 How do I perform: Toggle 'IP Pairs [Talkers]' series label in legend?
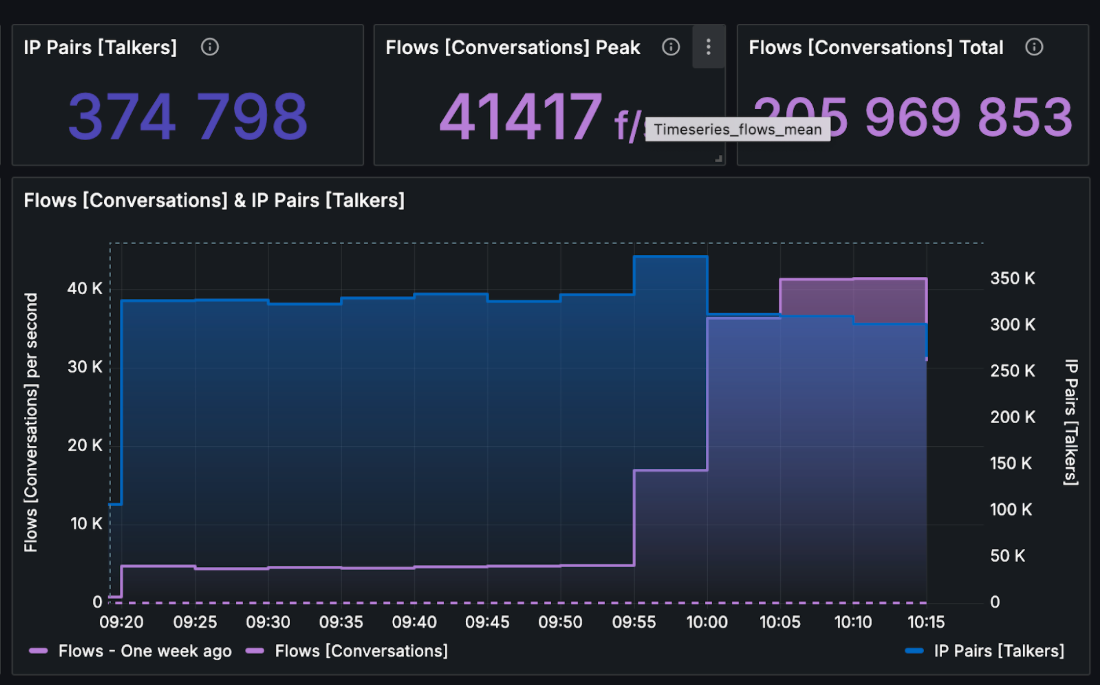coord(998,651)
